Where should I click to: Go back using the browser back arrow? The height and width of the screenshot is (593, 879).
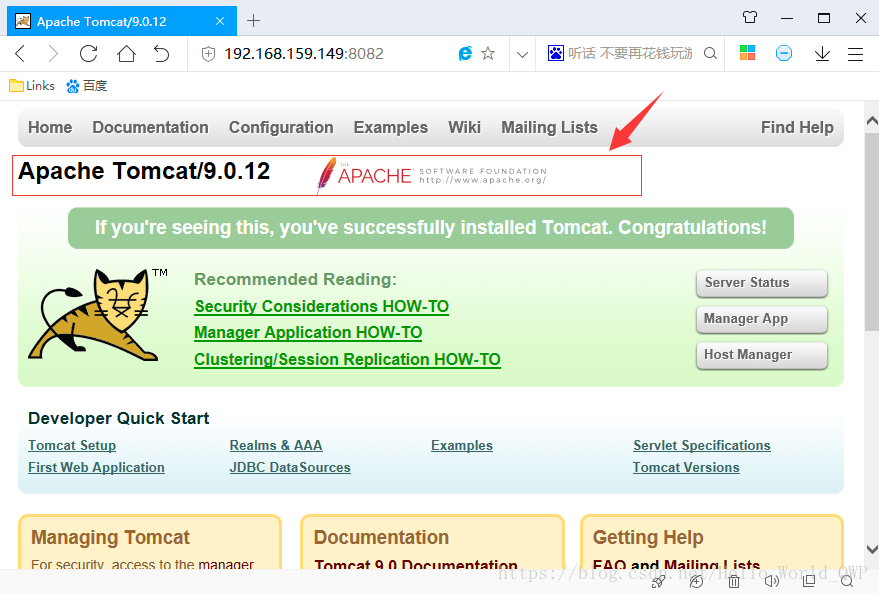point(20,54)
